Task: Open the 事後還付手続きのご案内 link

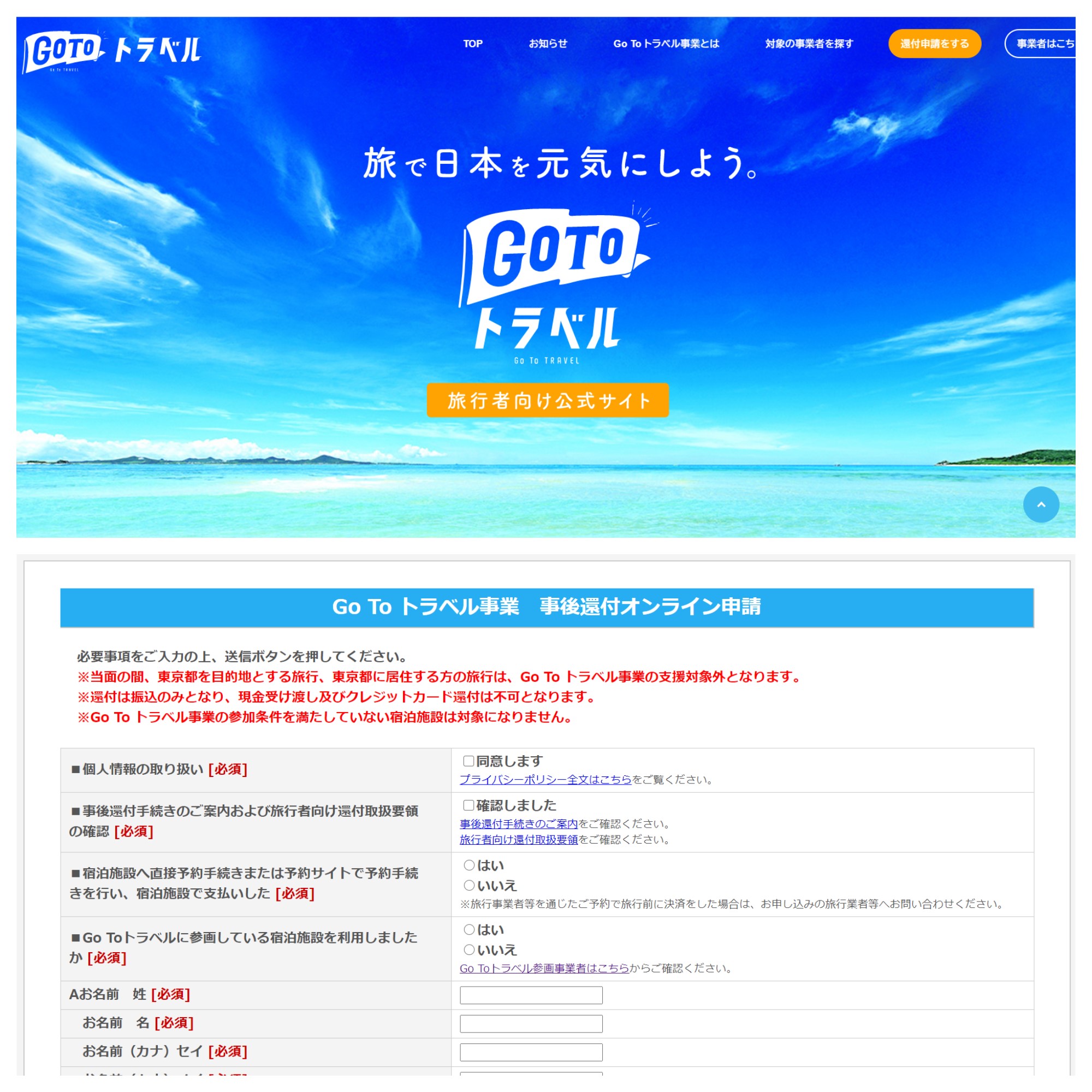Action: click(519, 823)
